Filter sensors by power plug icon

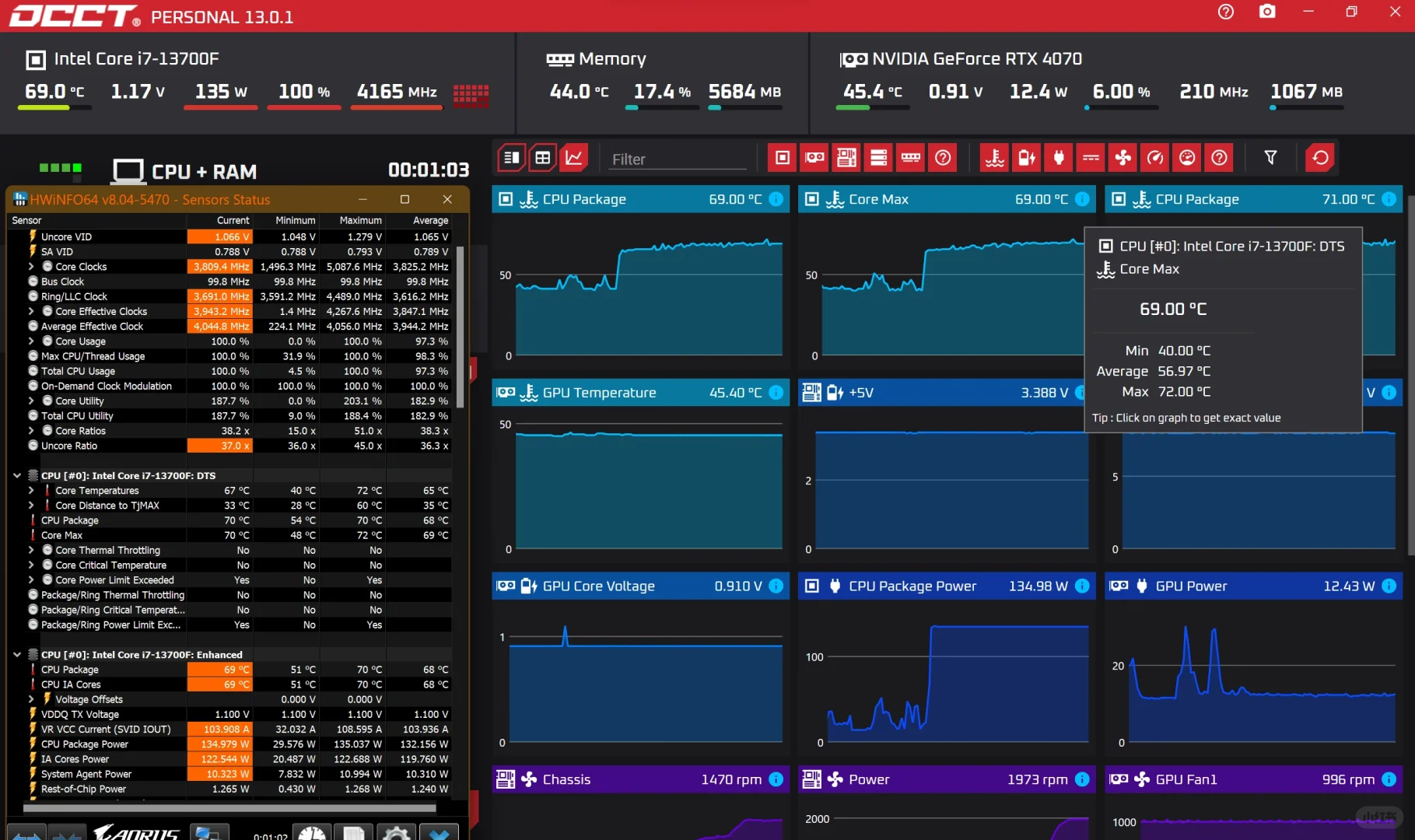1059,158
